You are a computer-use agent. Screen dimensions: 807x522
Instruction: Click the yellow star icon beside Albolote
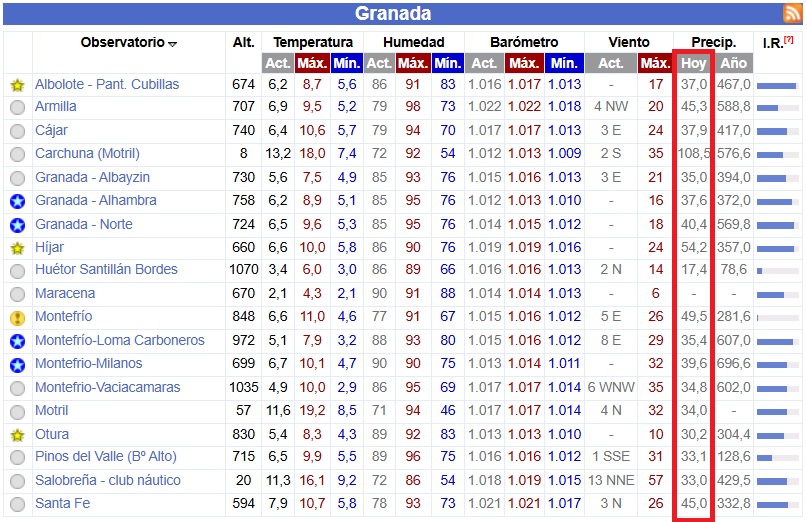pos(17,85)
